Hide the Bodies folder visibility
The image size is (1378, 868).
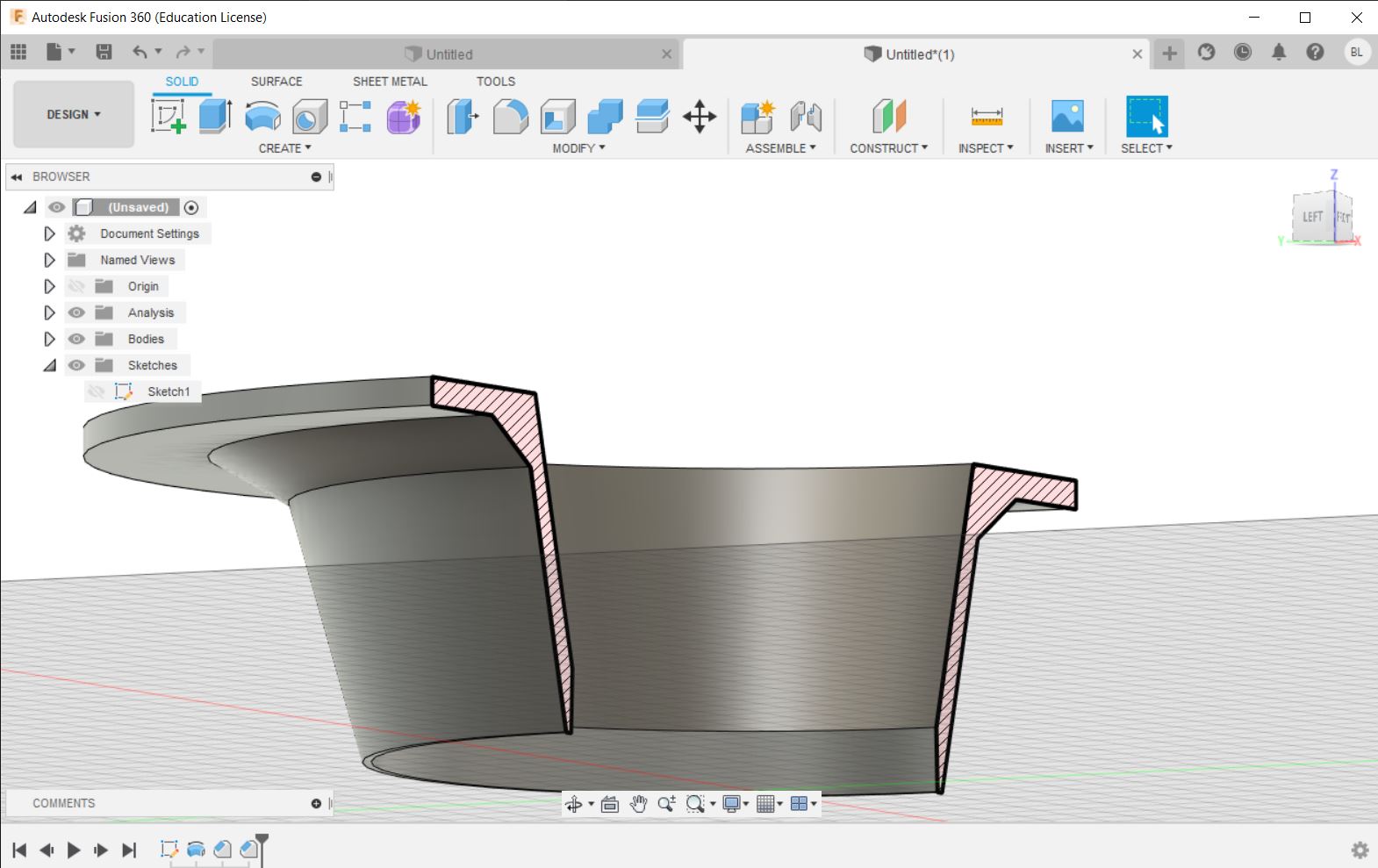pyautogui.click(x=77, y=339)
